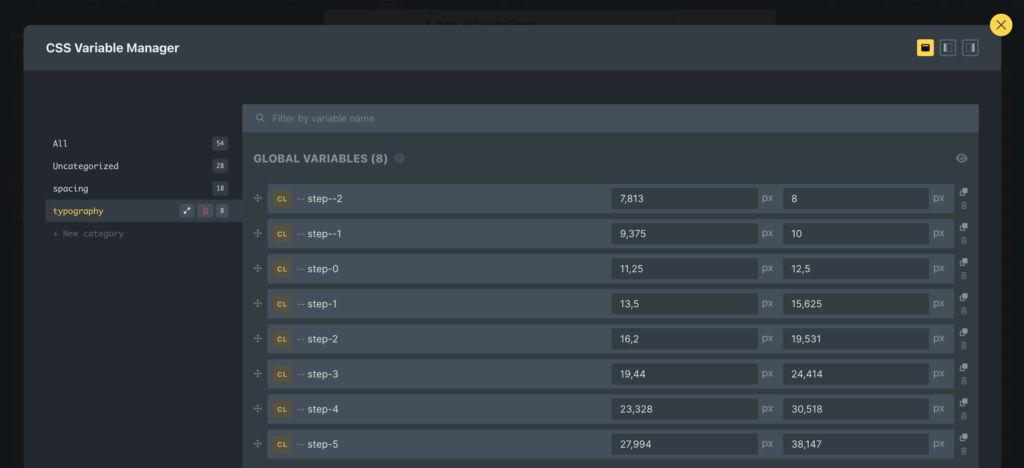Duplicate the step--2 variable
The height and width of the screenshot is (468, 1024).
tap(964, 192)
